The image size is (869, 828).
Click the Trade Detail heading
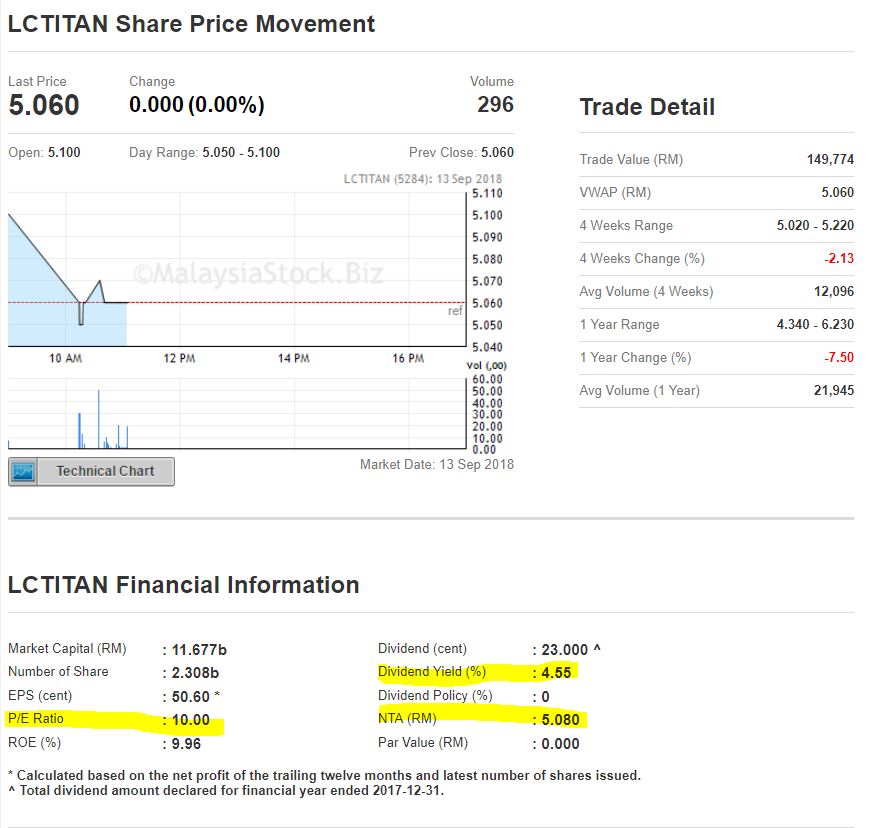[647, 107]
